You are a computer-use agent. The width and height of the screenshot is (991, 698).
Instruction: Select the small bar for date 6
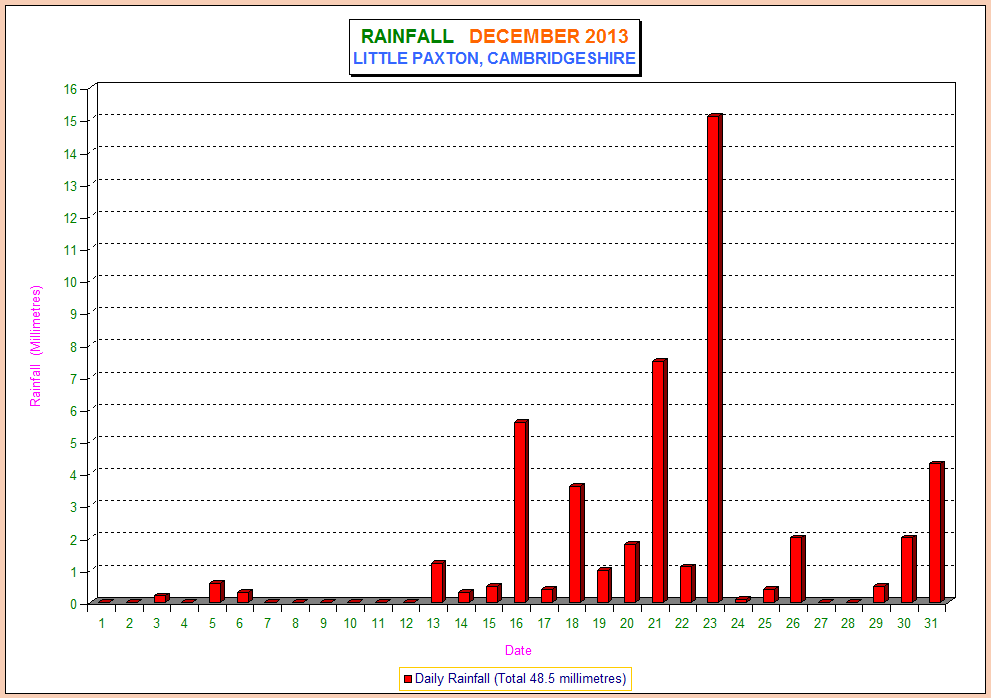pyautogui.click(x=245, y=596)
